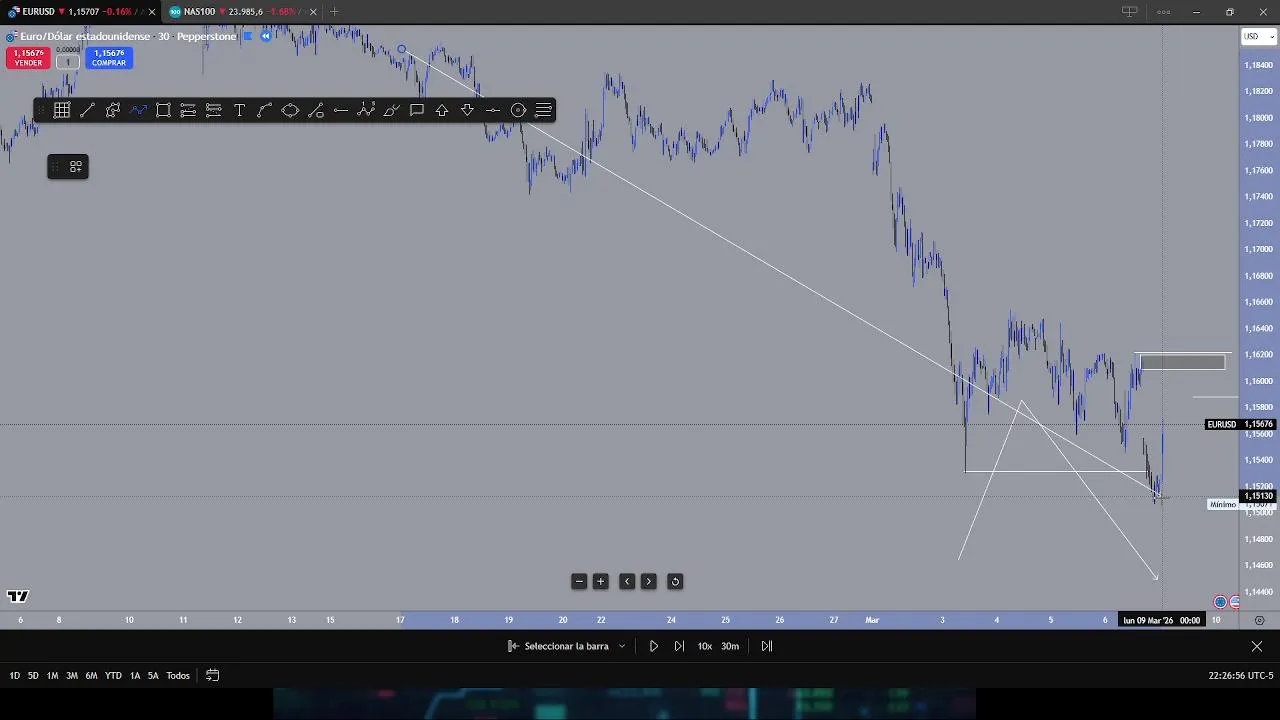Edit the order quantity field

[x=68, y=62]
